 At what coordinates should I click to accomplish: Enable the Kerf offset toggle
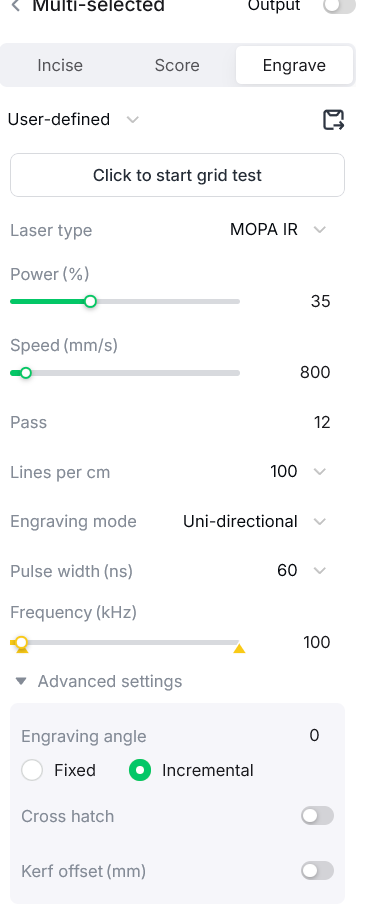[x=318, y=871]
